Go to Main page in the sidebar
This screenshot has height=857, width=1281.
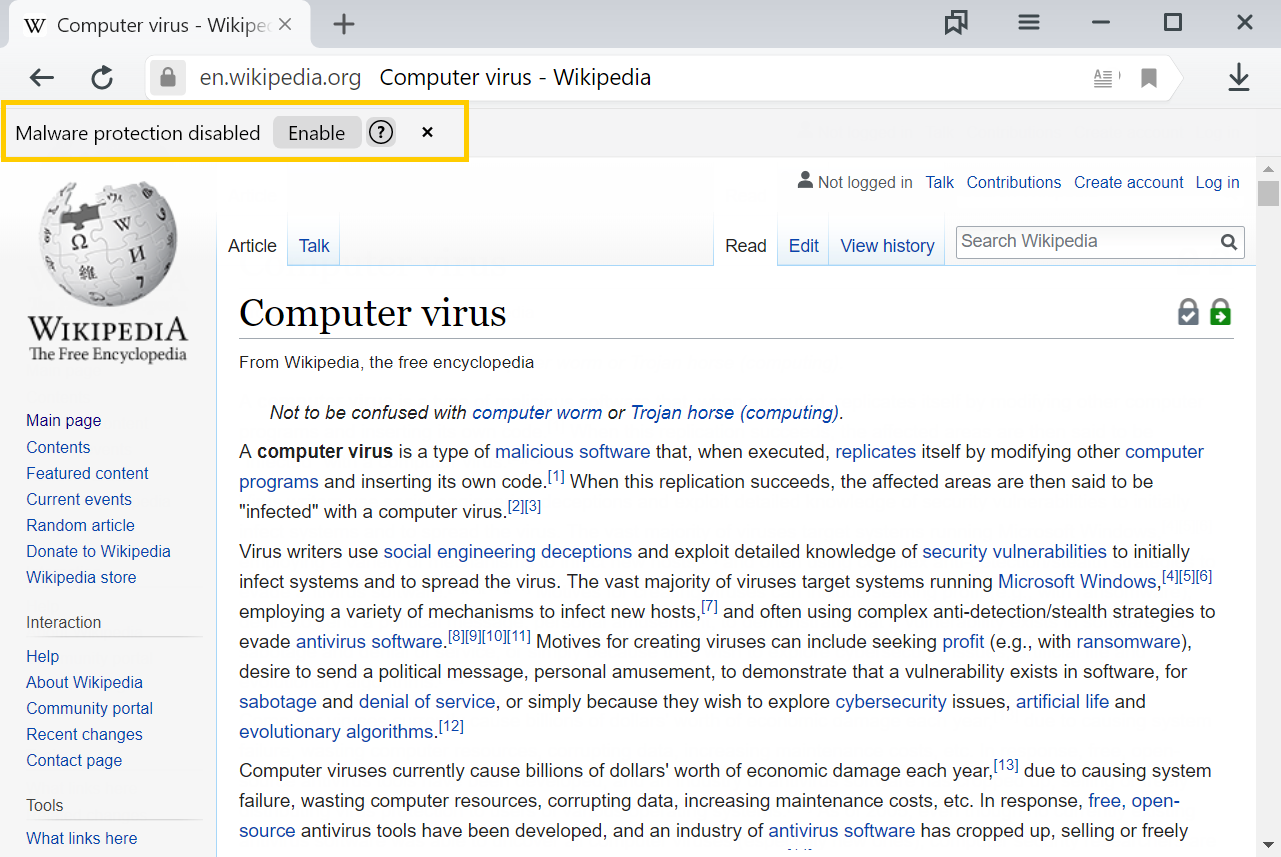coord(64,421)
